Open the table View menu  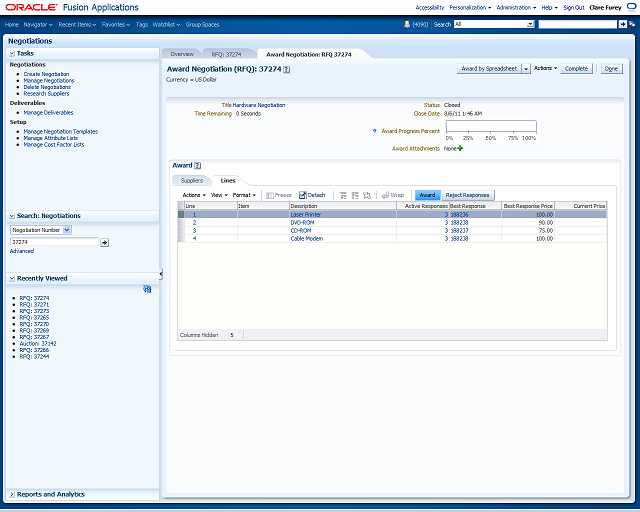pos(219,195)
